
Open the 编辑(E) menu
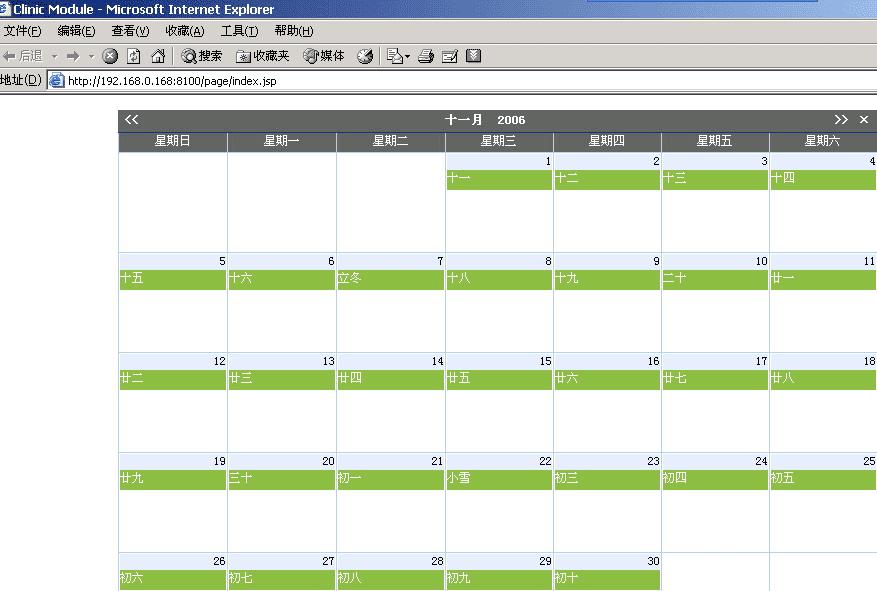click(x=76, y=31)
